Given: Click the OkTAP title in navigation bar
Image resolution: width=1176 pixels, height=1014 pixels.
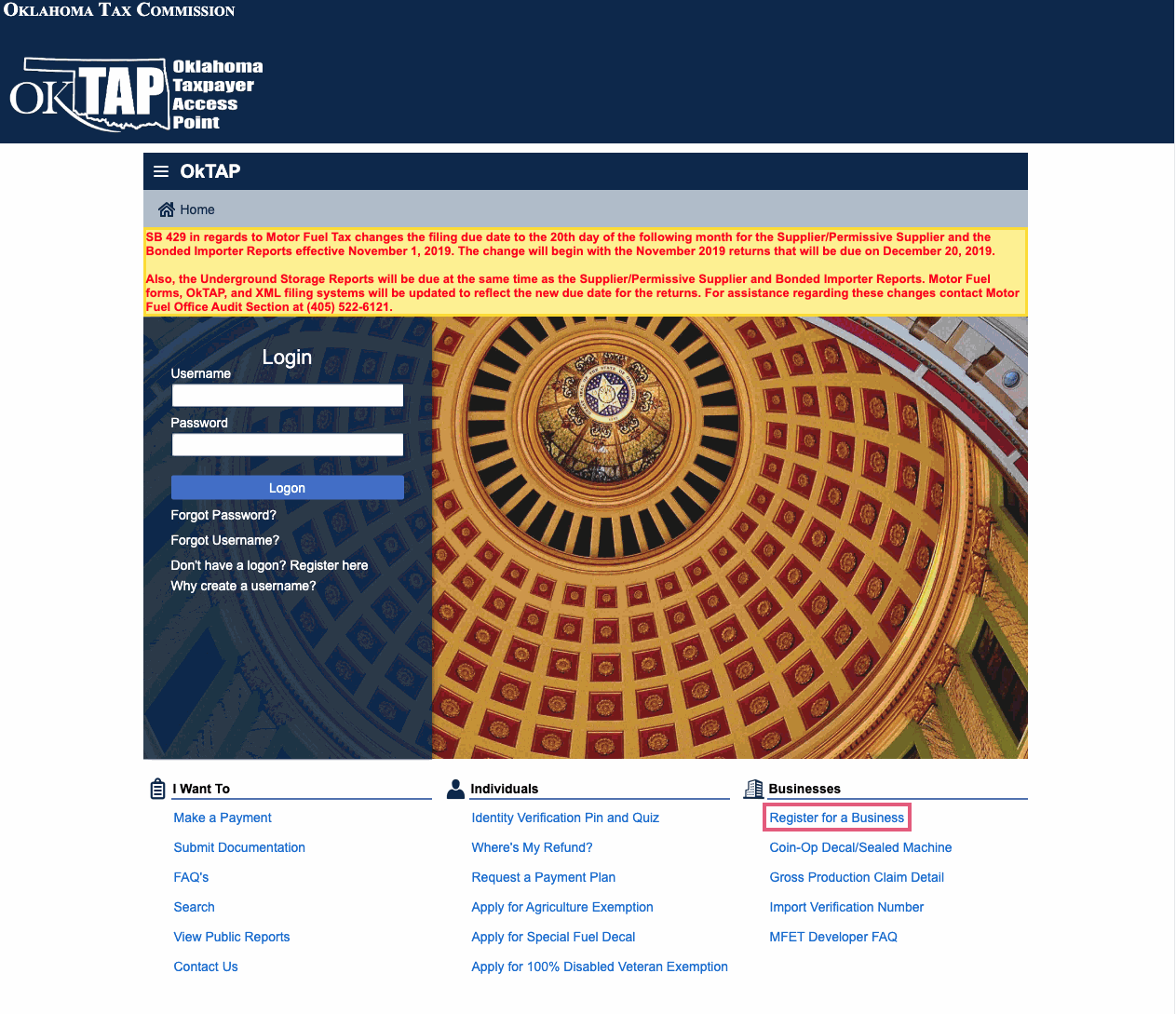Looking at the screenshot, I should point(210,171).
